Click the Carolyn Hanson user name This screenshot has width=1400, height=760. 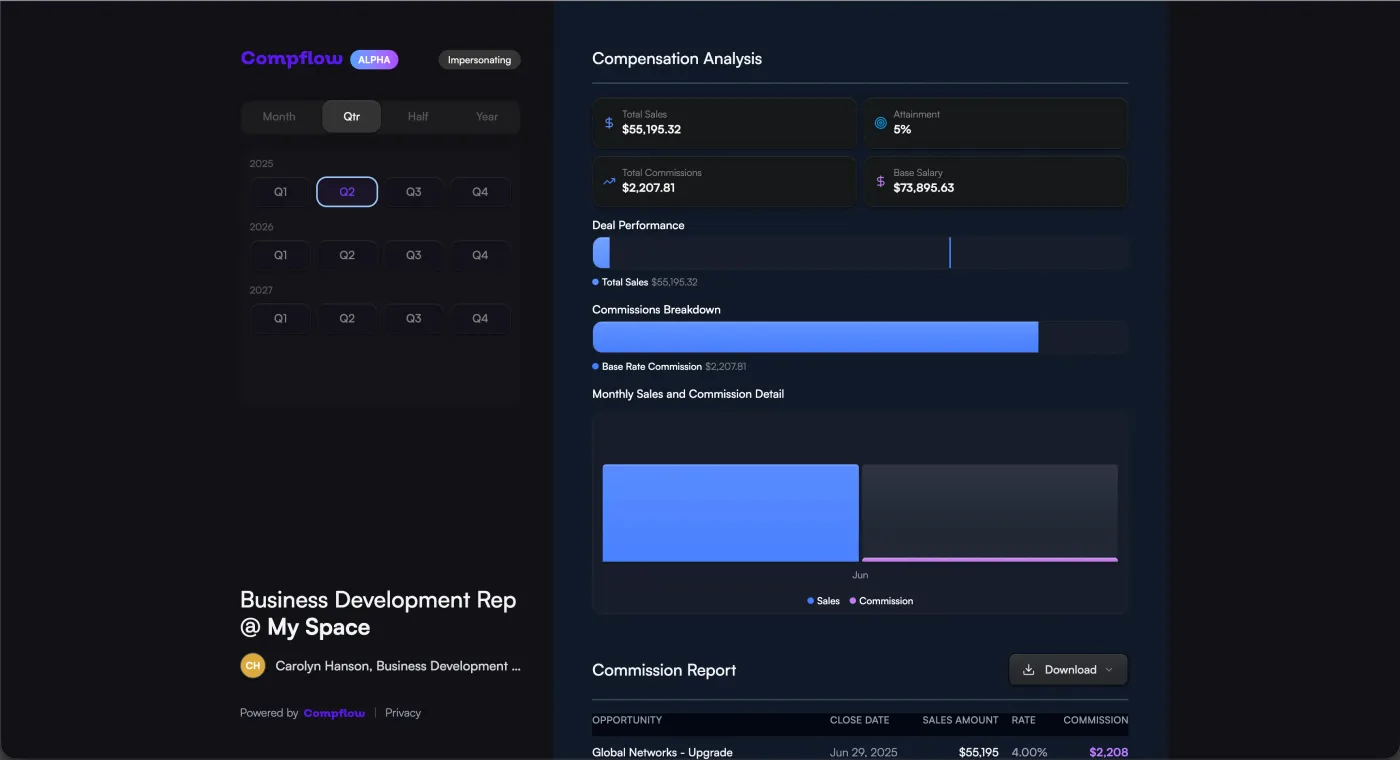[x=398, y=666]
